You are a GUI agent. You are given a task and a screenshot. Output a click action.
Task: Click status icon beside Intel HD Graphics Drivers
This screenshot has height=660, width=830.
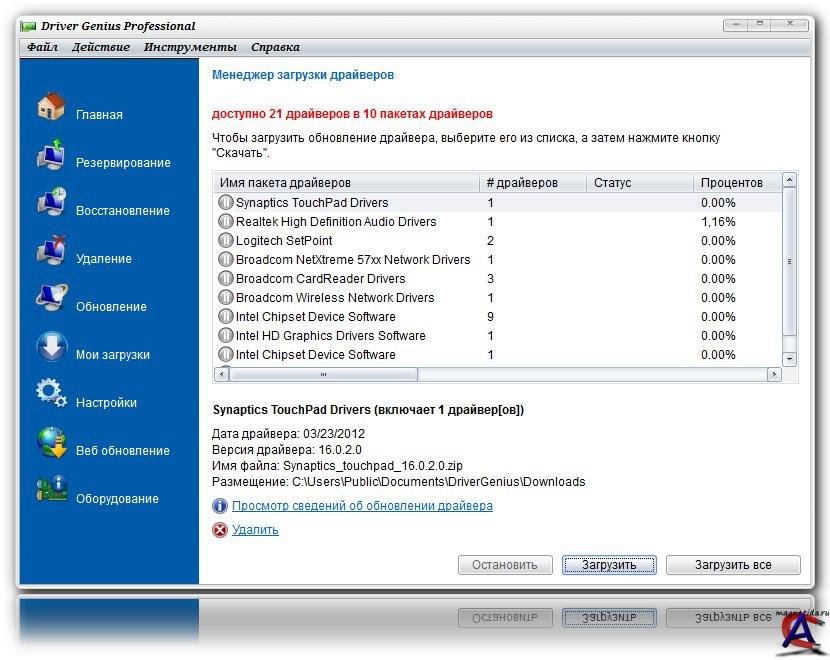226,336
